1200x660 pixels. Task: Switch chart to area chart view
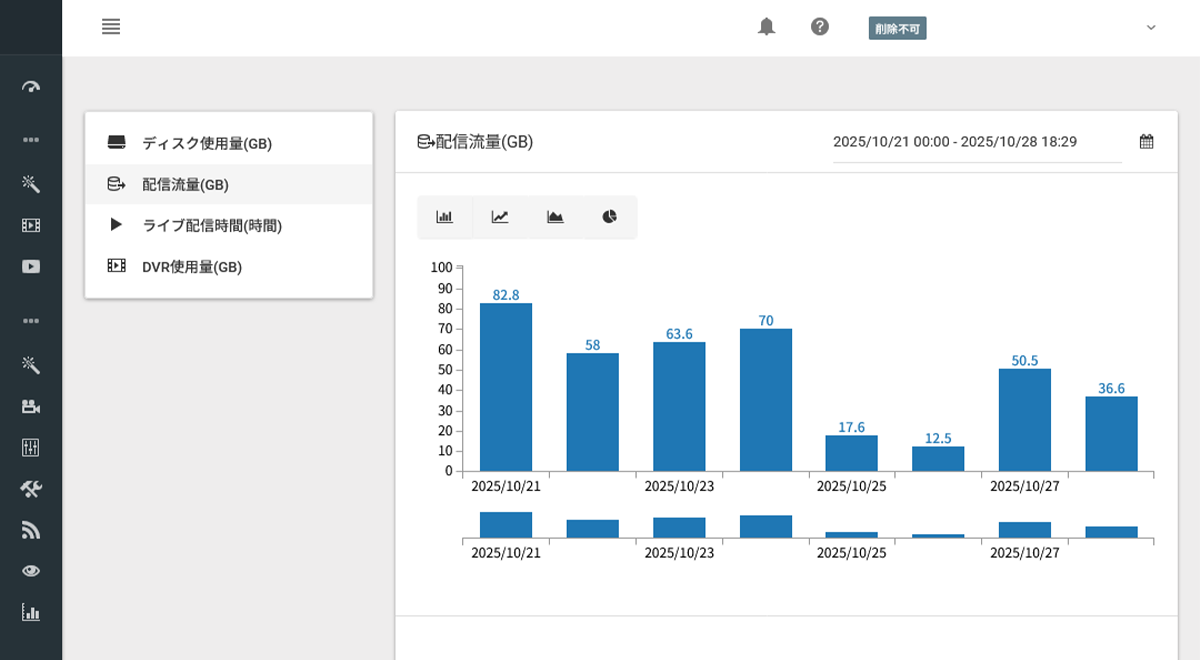point(555,217)
